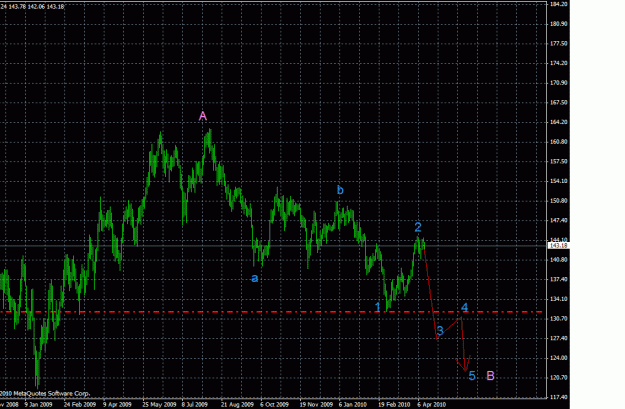
Task: Click the 127.40 price scale label
Action: pos(558,338)
